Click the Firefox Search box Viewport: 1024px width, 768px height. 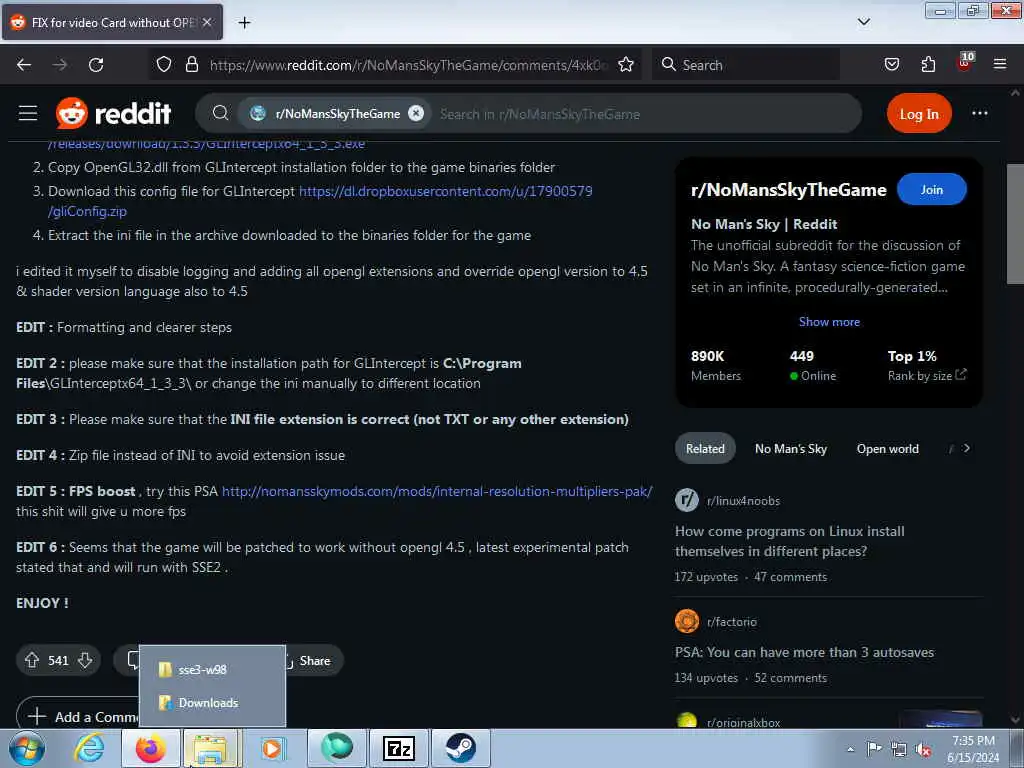(x=744, y=65)
